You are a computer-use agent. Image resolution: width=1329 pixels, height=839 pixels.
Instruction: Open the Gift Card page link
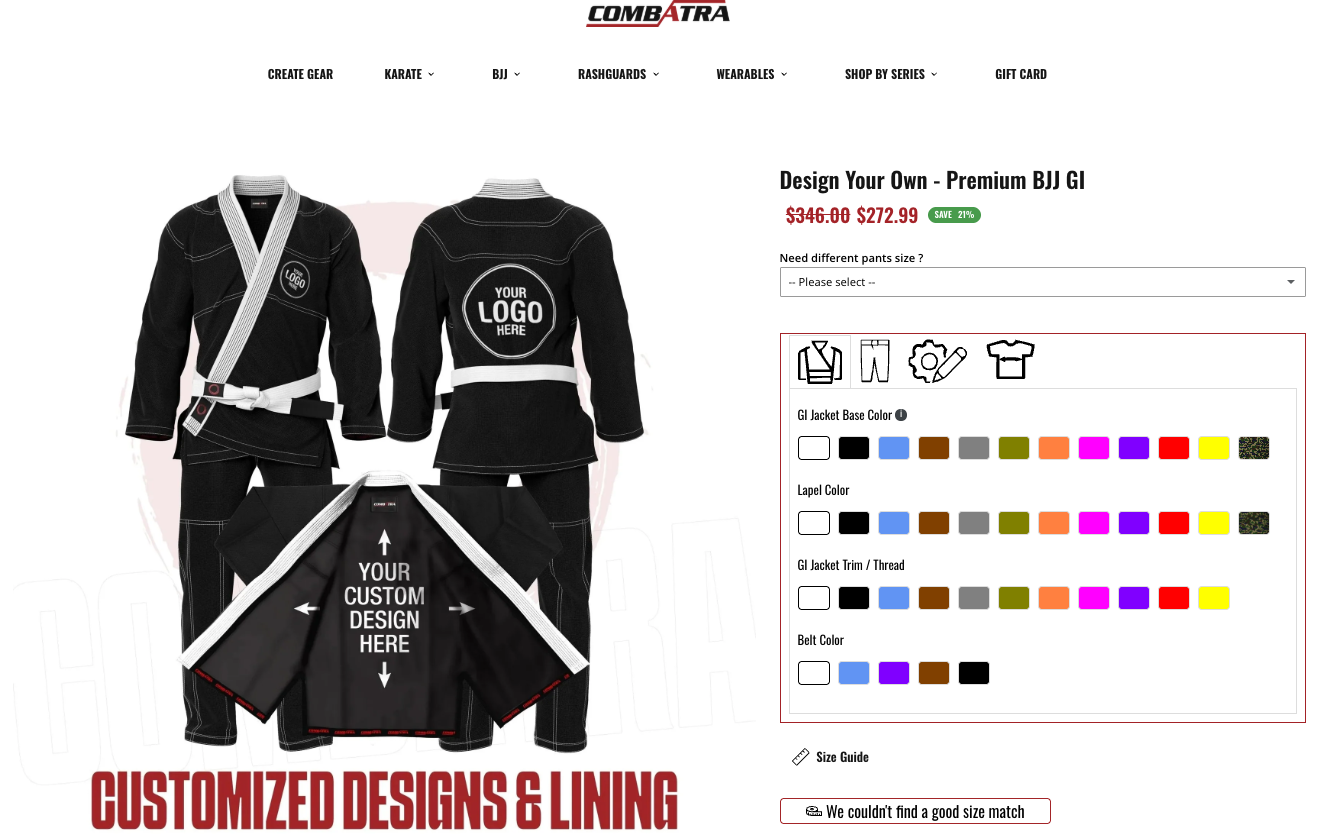(1021, 74)
